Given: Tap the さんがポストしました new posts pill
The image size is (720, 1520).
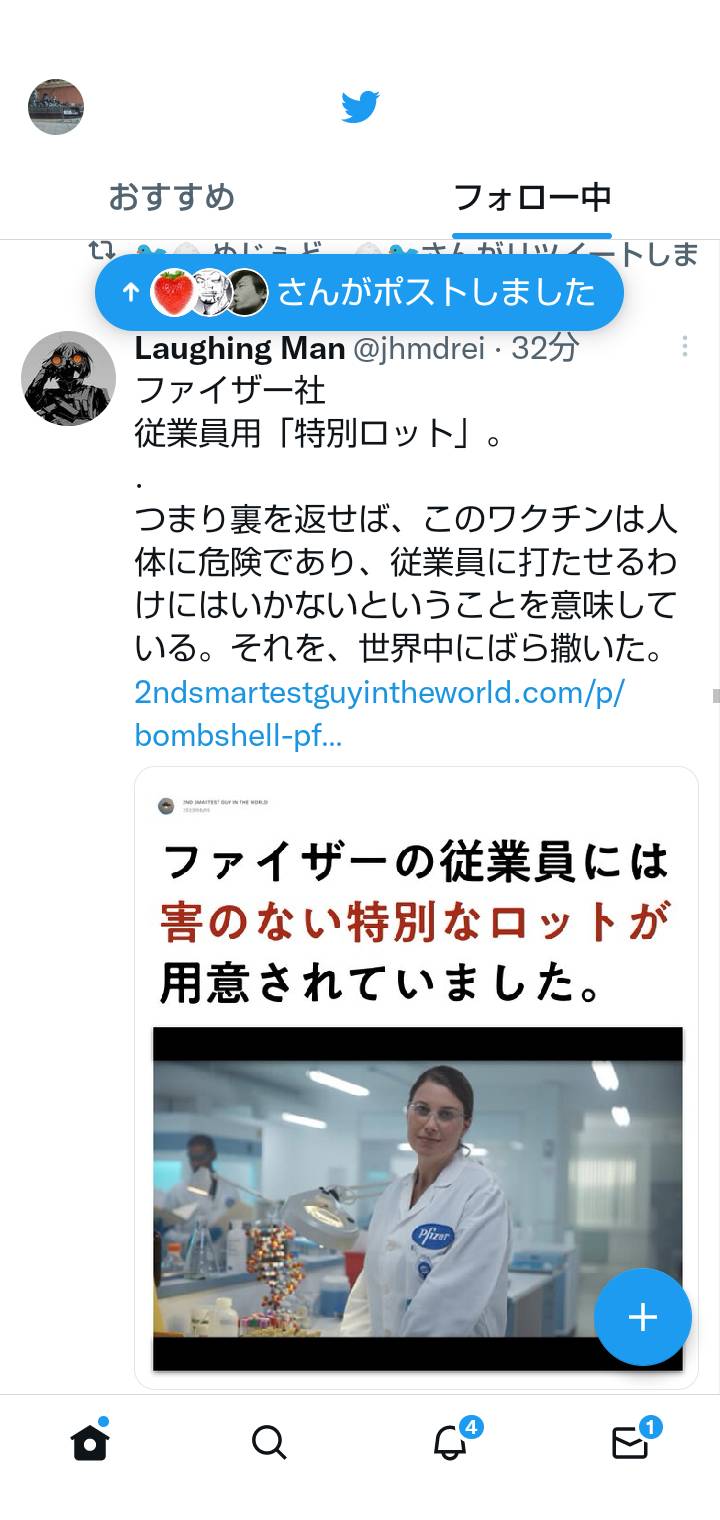Looking at the screenshot, I should point(359,292).
